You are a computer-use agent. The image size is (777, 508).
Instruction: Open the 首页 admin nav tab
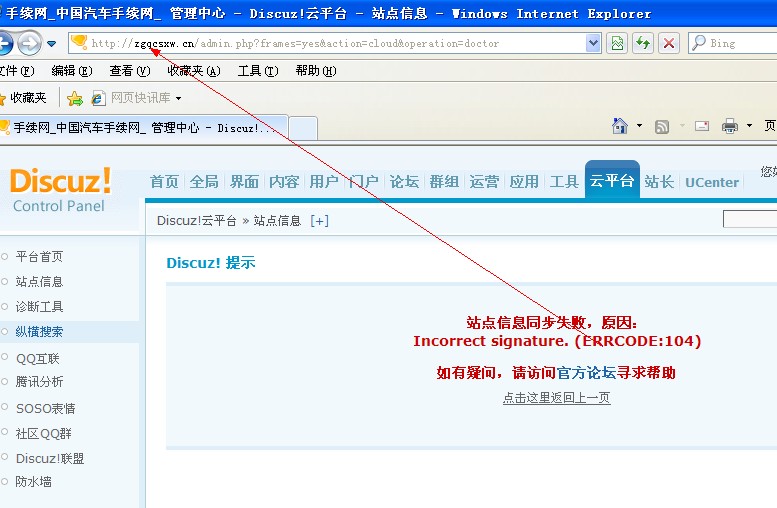[164, 182]
